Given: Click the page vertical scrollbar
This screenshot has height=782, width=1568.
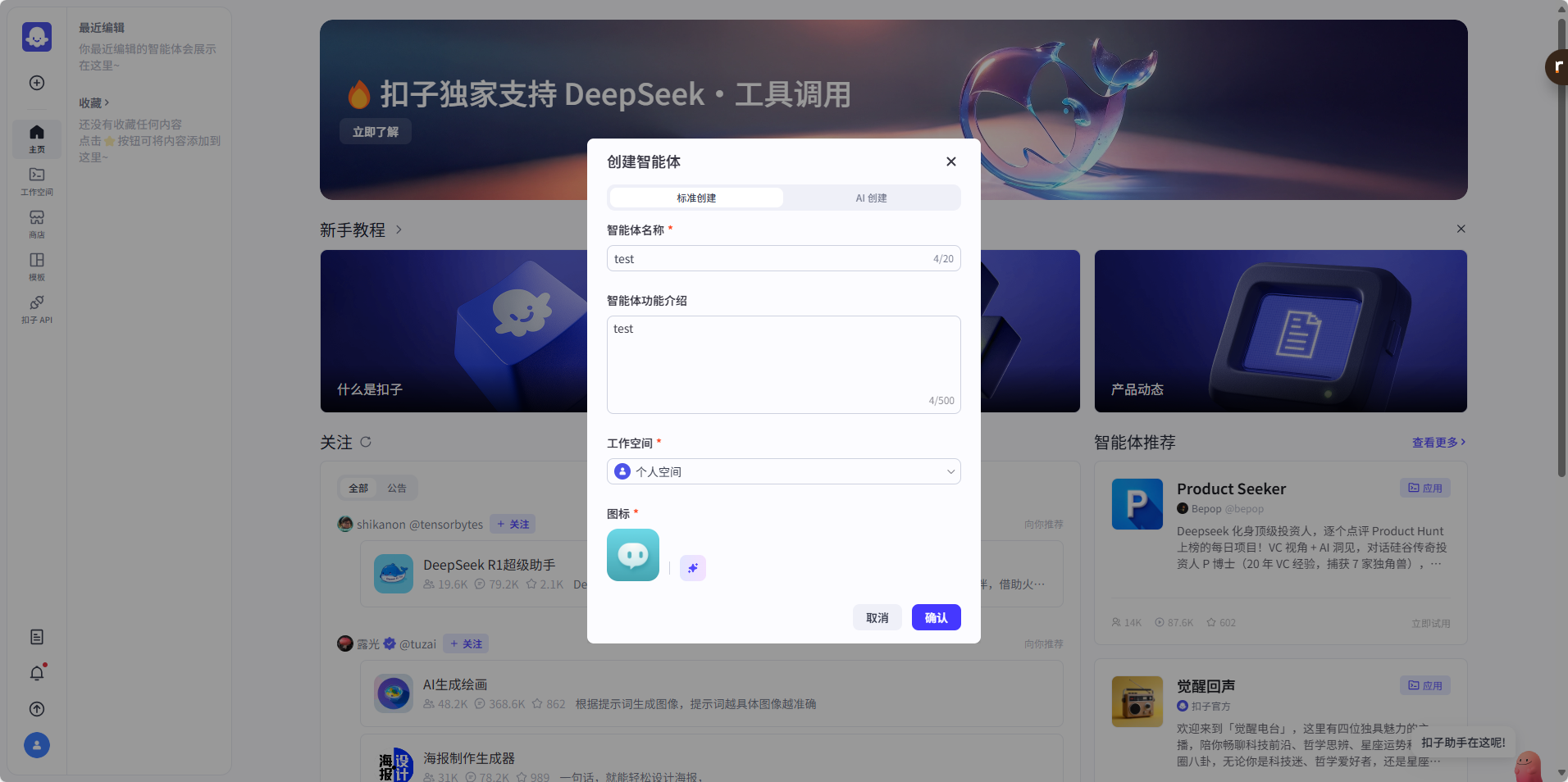Looking at the screenshot, I should tap(1561, 246).
